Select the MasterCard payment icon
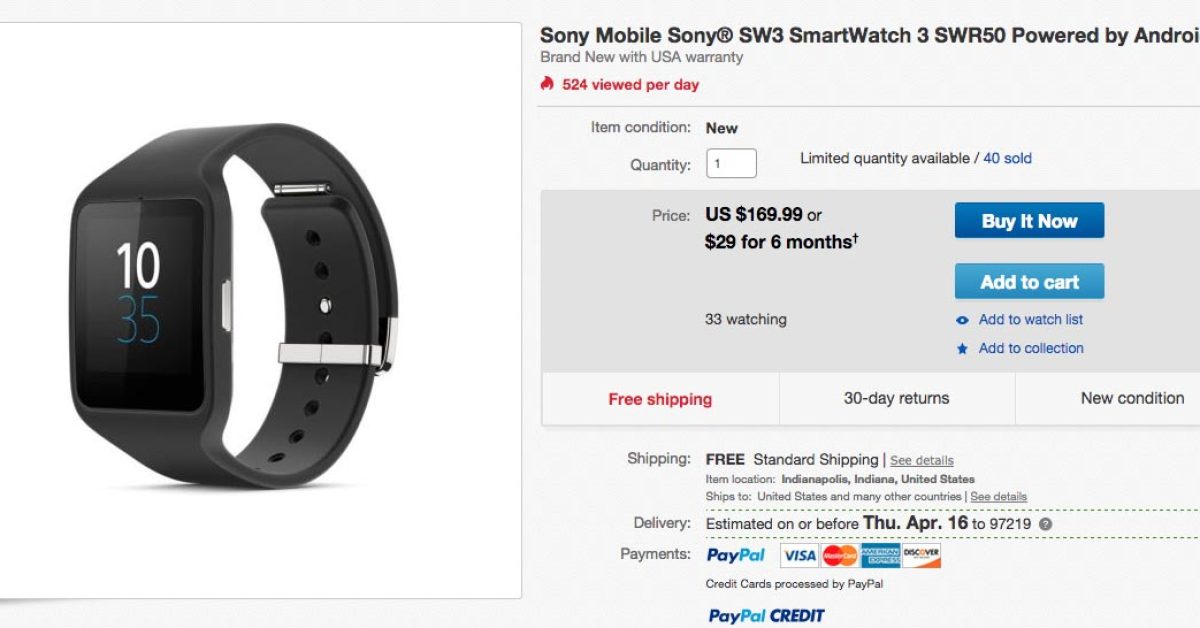This screenshot has width=1200, height=628. click(840, 555)
